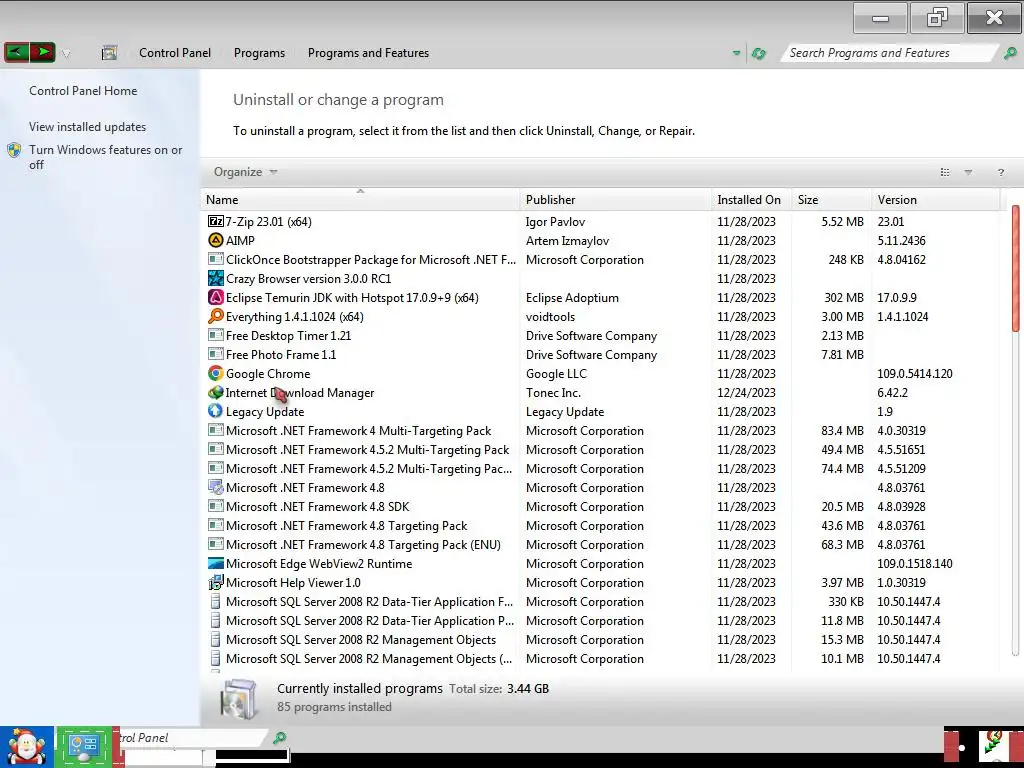
Task: Sort by the Publisher column header
Action: pyautogui.click(x=616, y=199)
